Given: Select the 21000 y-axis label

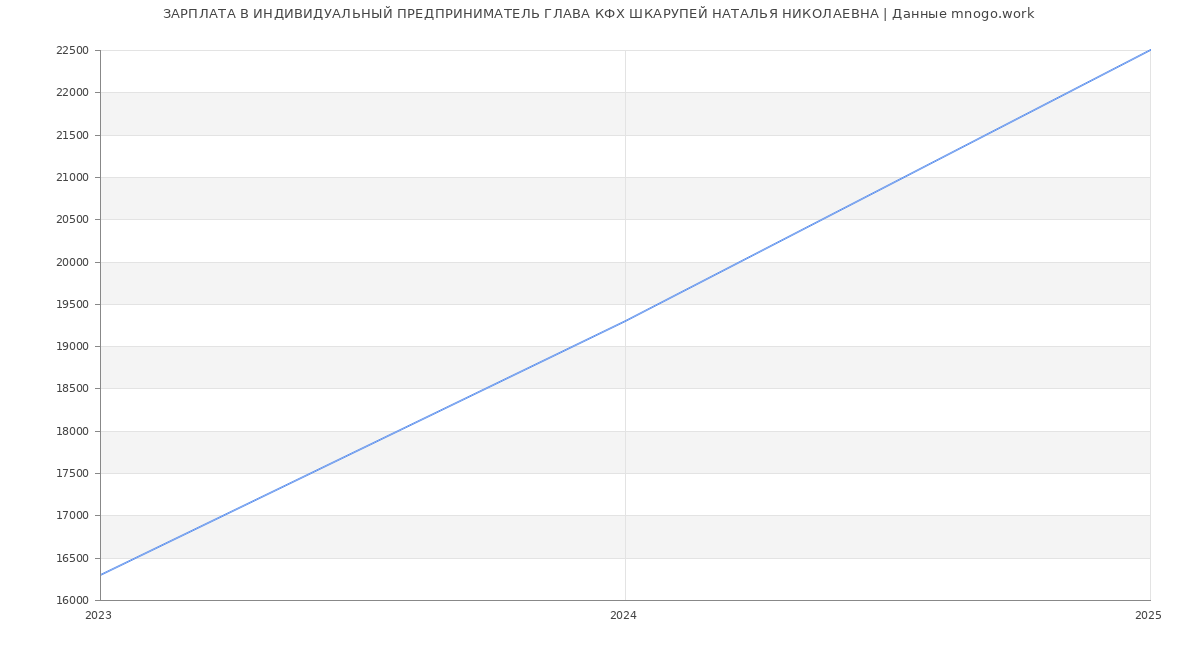Looking at the screenshot, I should (x=72, y=177).
